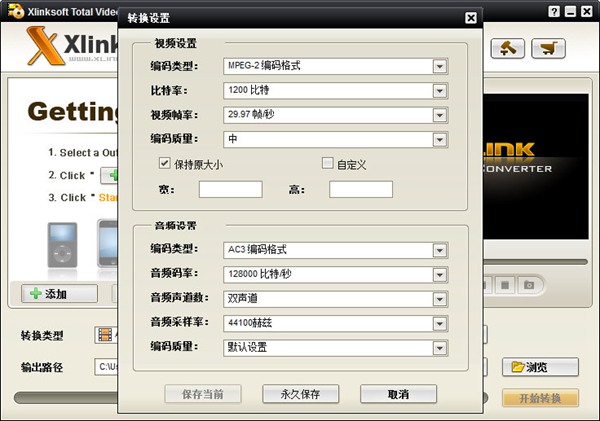Click the 取消 button
Screen dimensions: 600x421
(398, 394)
